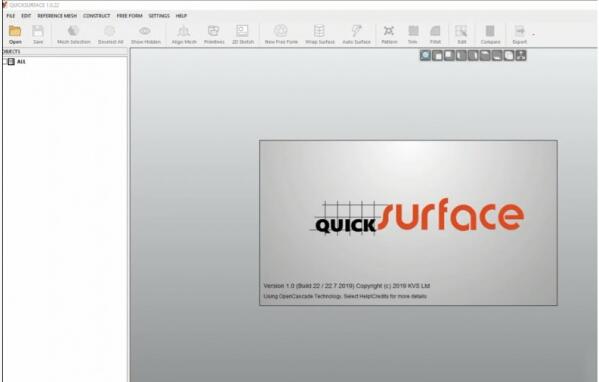Viewport: 599px width, 382px height.
Task: Click the zoom-fit magnifier view icon
Action: click(x=425, y=55)
